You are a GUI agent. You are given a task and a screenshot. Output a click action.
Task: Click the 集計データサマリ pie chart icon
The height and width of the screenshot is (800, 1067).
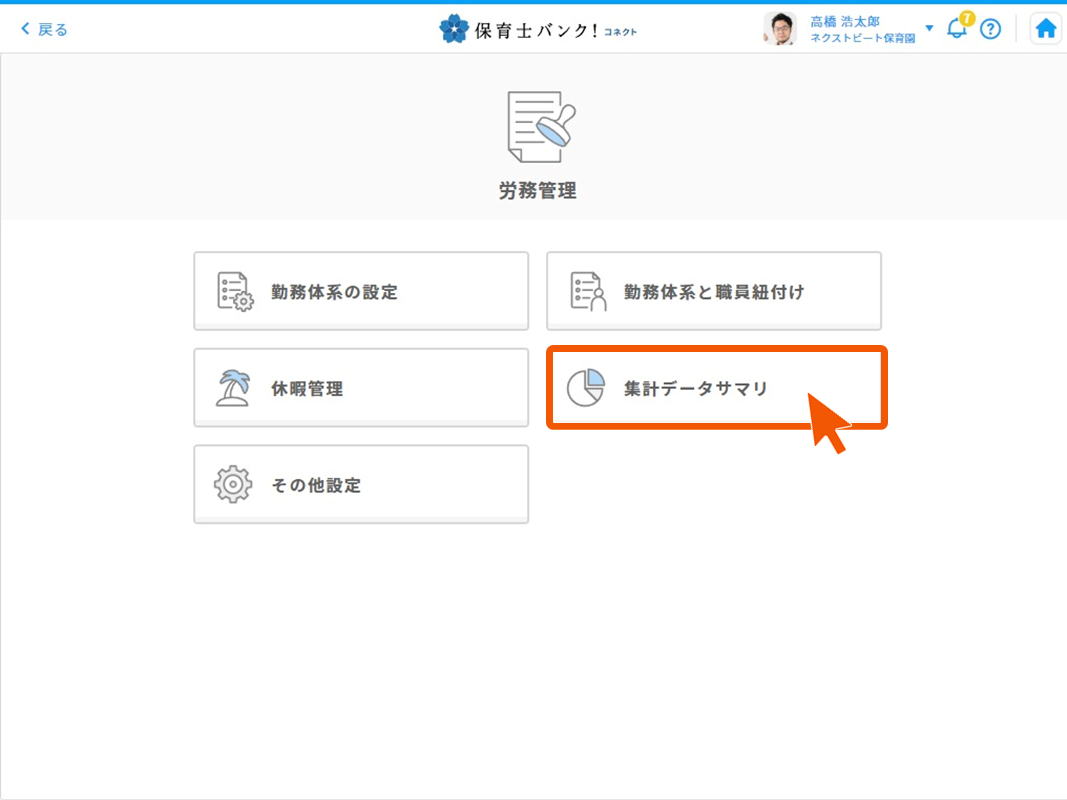tap(586, 388)
